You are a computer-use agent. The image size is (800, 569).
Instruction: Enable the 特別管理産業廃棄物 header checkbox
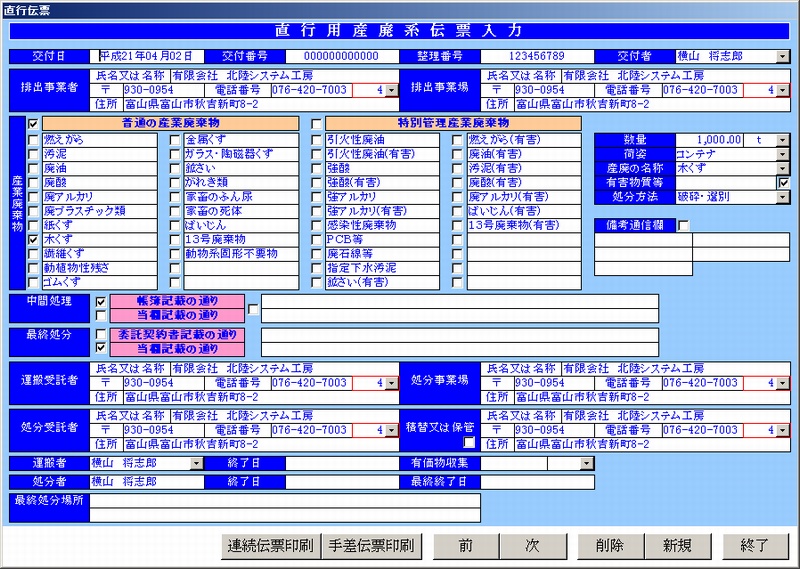317,124
